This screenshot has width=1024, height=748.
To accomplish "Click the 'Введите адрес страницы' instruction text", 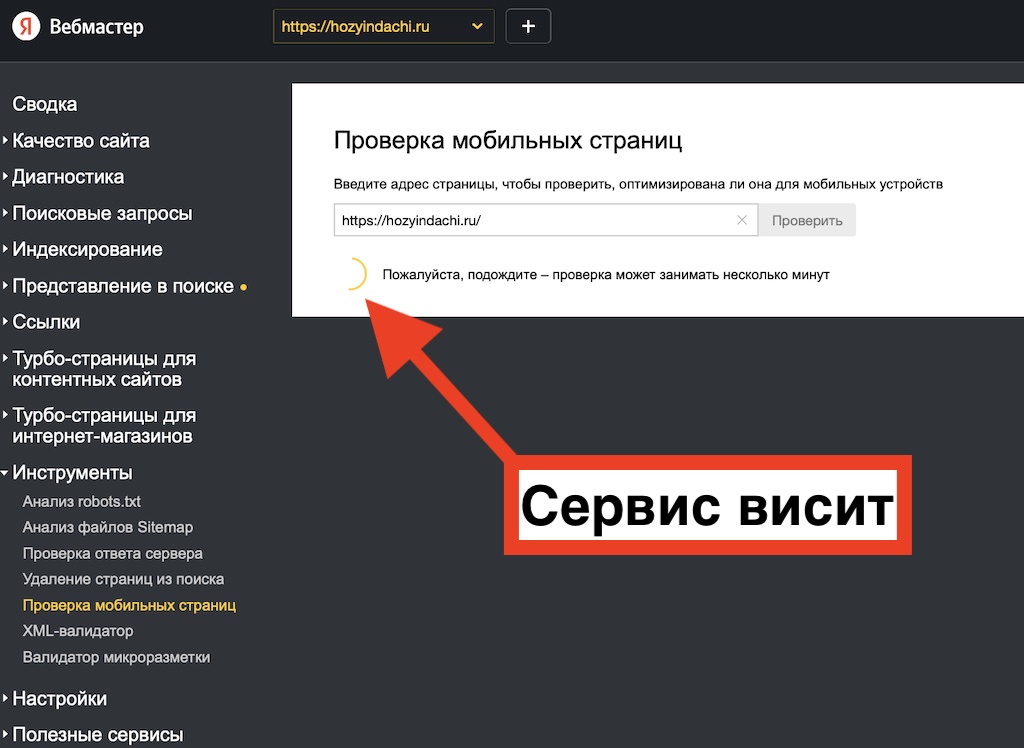I will tap(638, 184).
